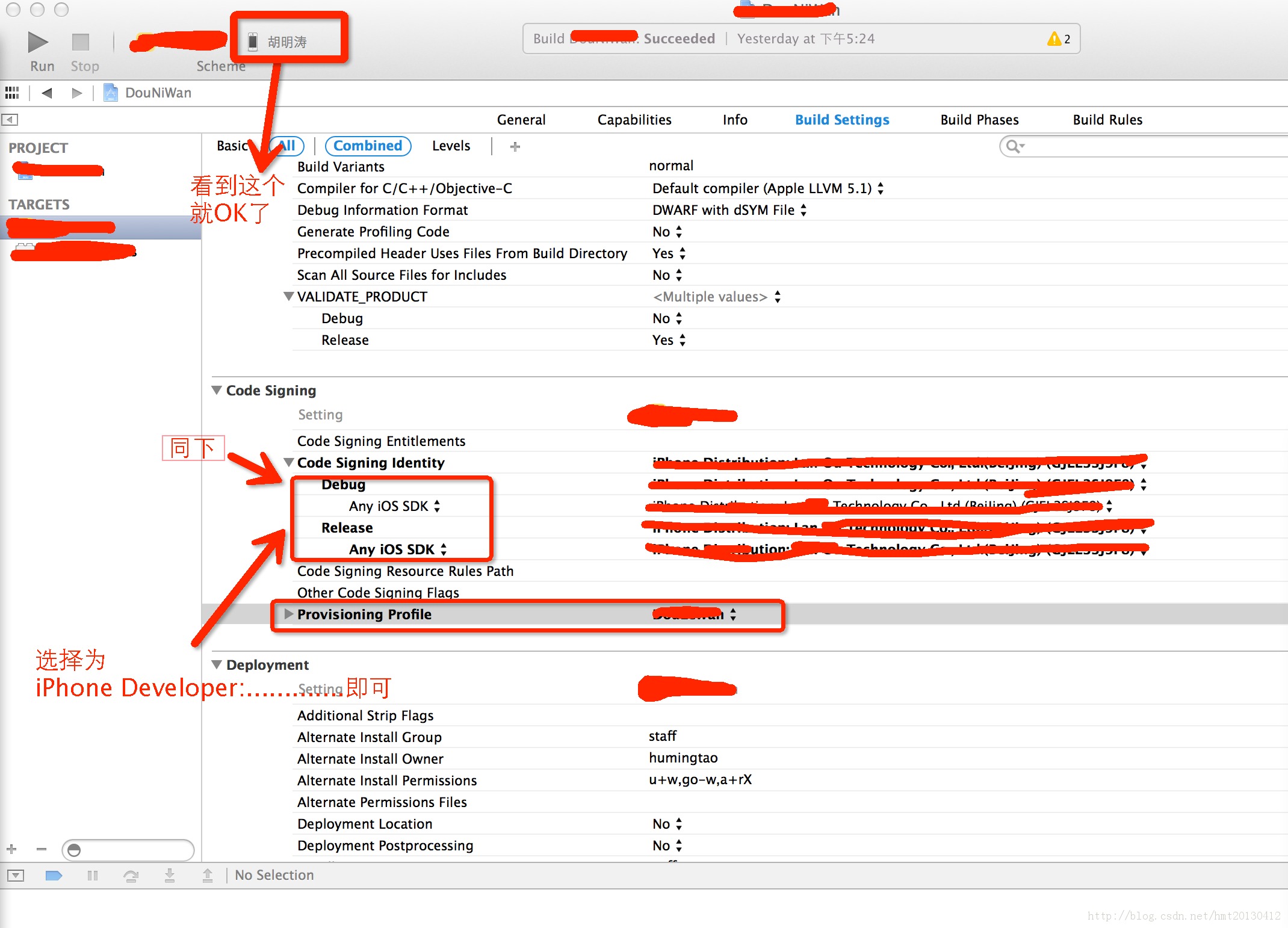The width and height of the screenshot is (1288, 928).
Task: Show All build settings filter
Action: (287, 146)
